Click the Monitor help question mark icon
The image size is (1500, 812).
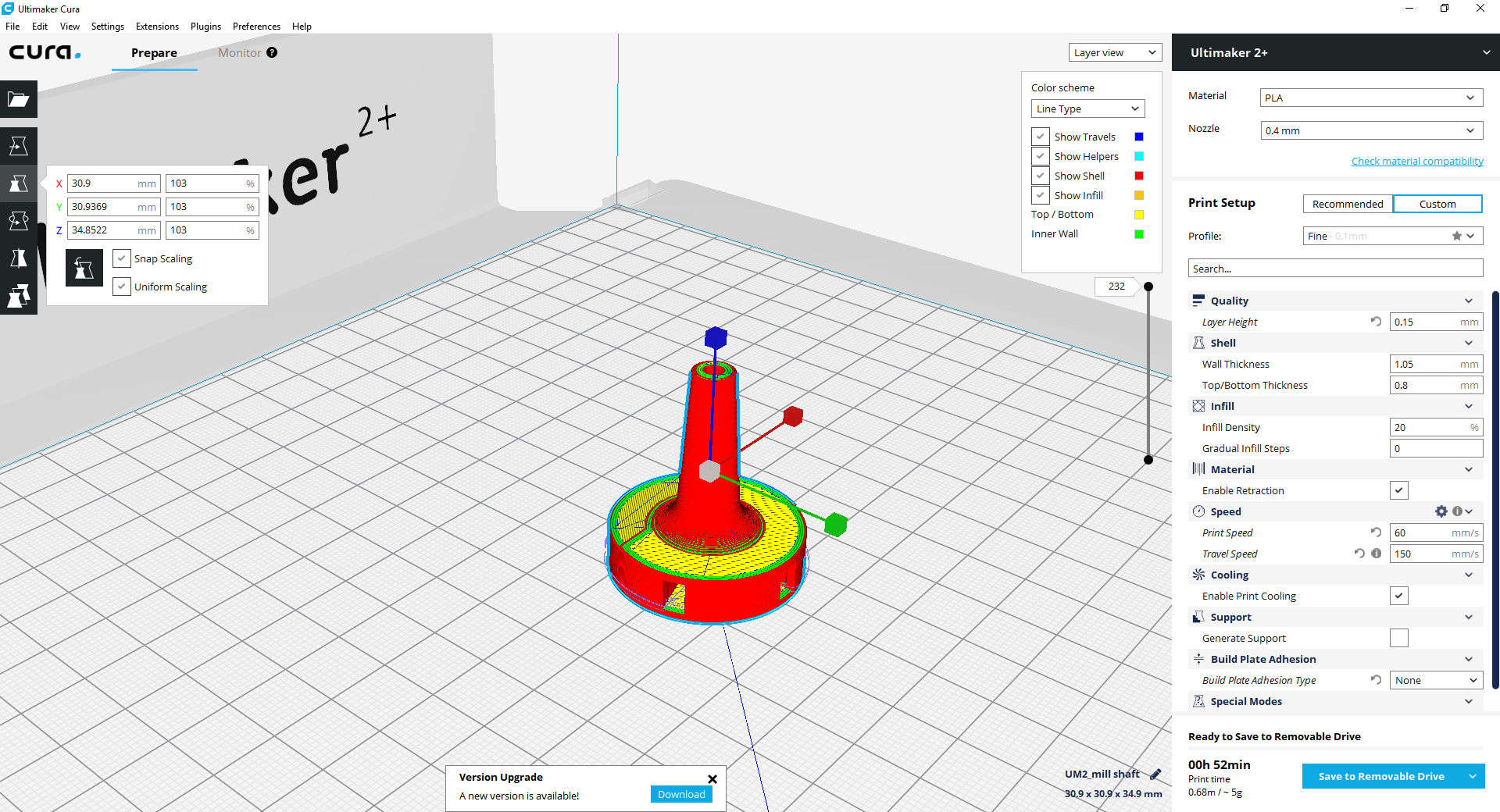coord(272,52)
